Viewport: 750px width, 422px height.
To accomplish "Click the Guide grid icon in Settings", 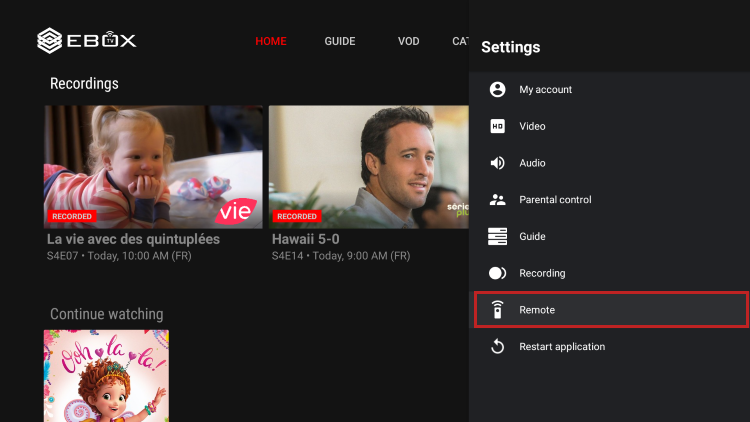I will (x=497, y=237).
